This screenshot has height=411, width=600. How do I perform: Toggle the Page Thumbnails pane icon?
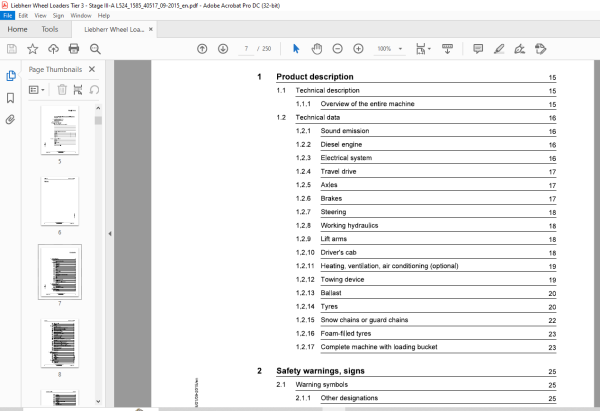[11, 76]
